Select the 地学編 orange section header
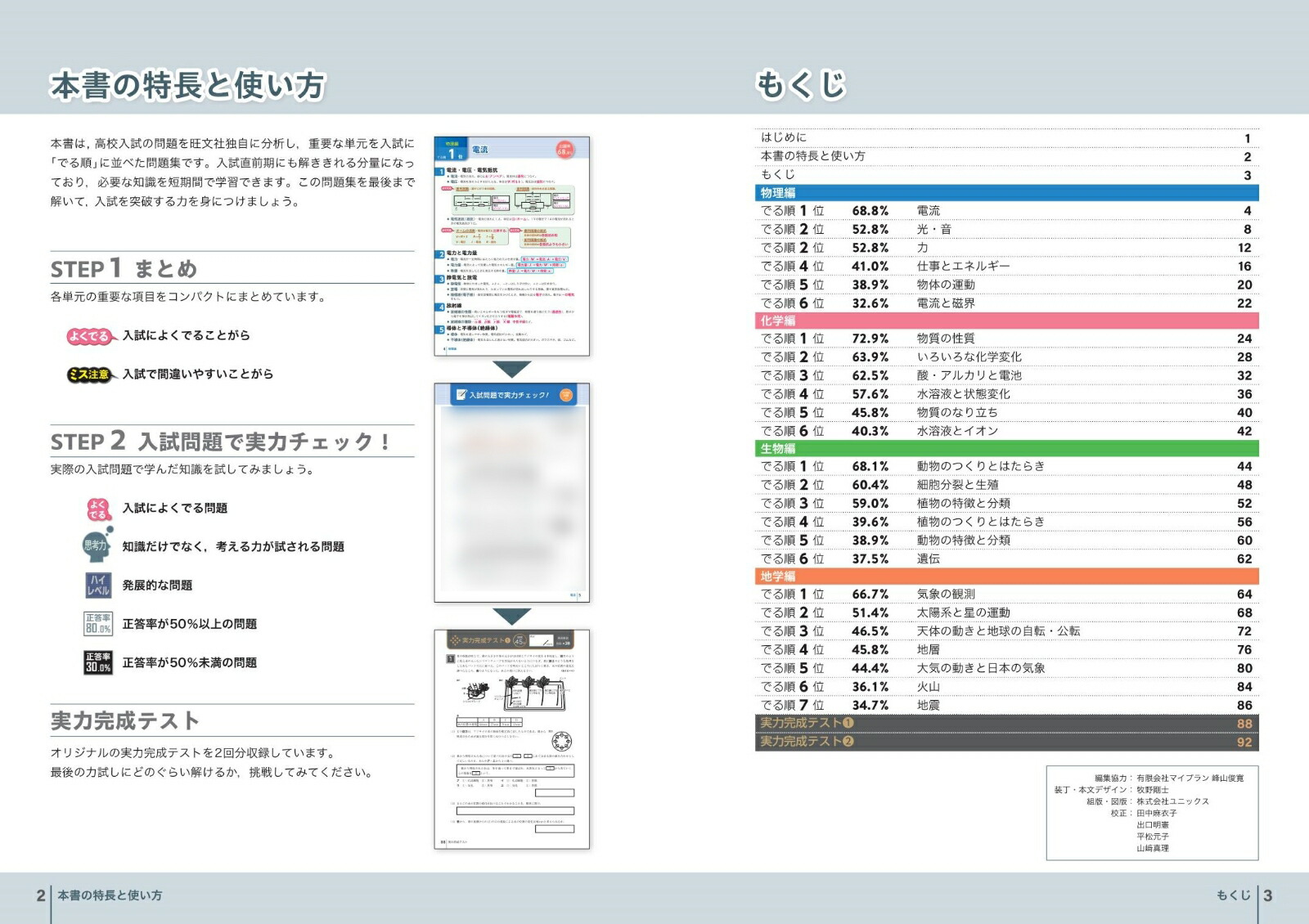This screenshot has height=924, width=1309. [1007, 576]
